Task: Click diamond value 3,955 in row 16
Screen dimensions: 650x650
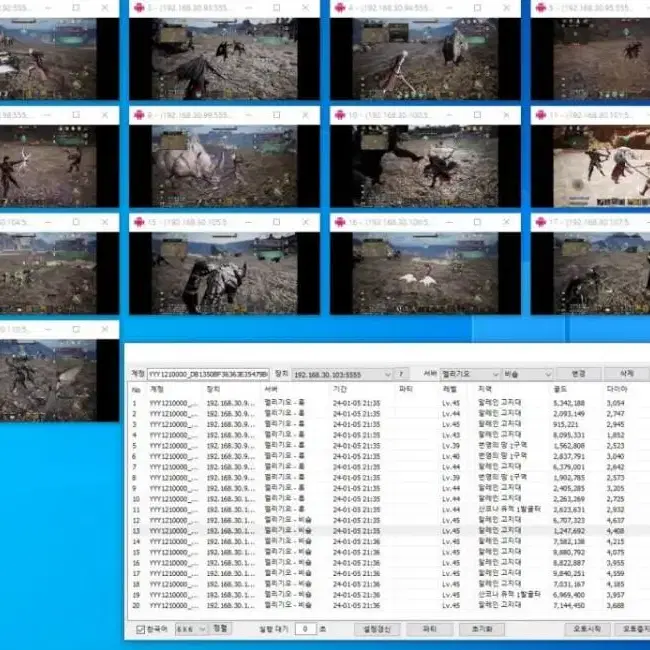Action: tap(616, 563)
